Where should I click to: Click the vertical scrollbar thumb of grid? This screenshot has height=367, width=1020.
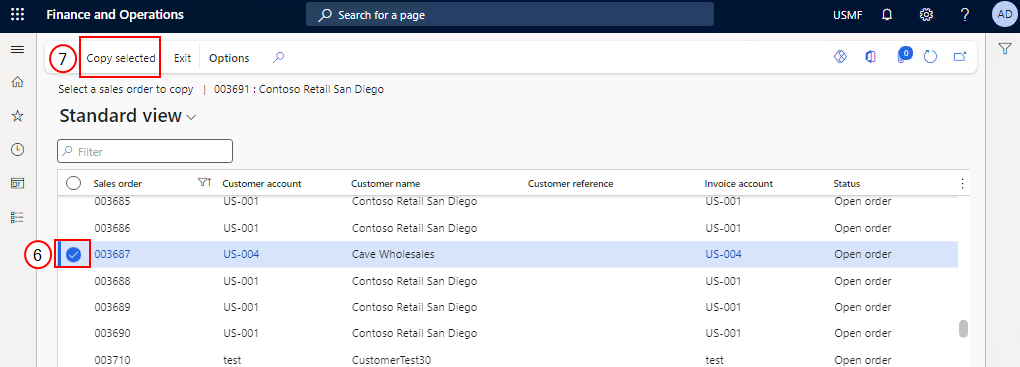963,329
